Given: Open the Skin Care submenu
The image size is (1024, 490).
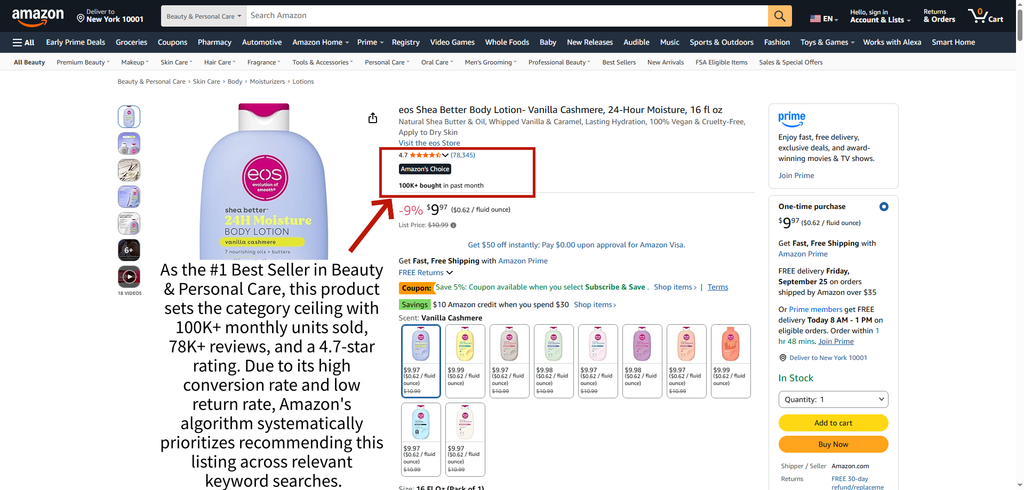Looking at the screenshot, I should [x=176, y=63].
